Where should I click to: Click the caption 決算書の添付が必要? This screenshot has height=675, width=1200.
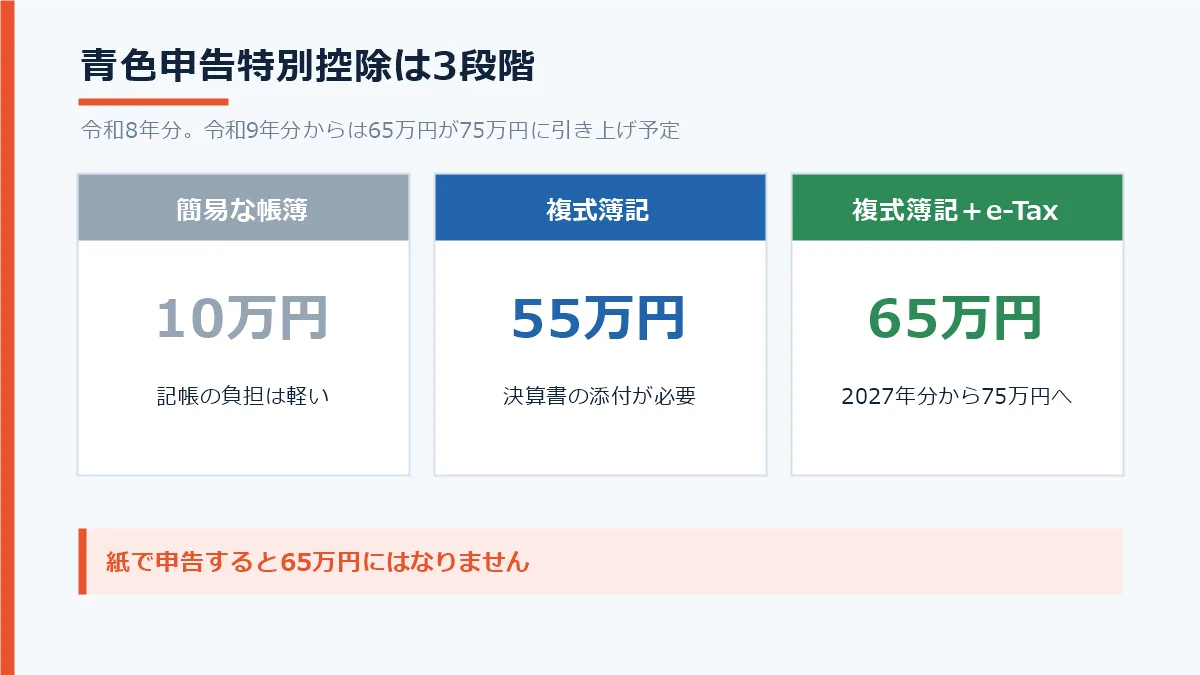[600, 396]
